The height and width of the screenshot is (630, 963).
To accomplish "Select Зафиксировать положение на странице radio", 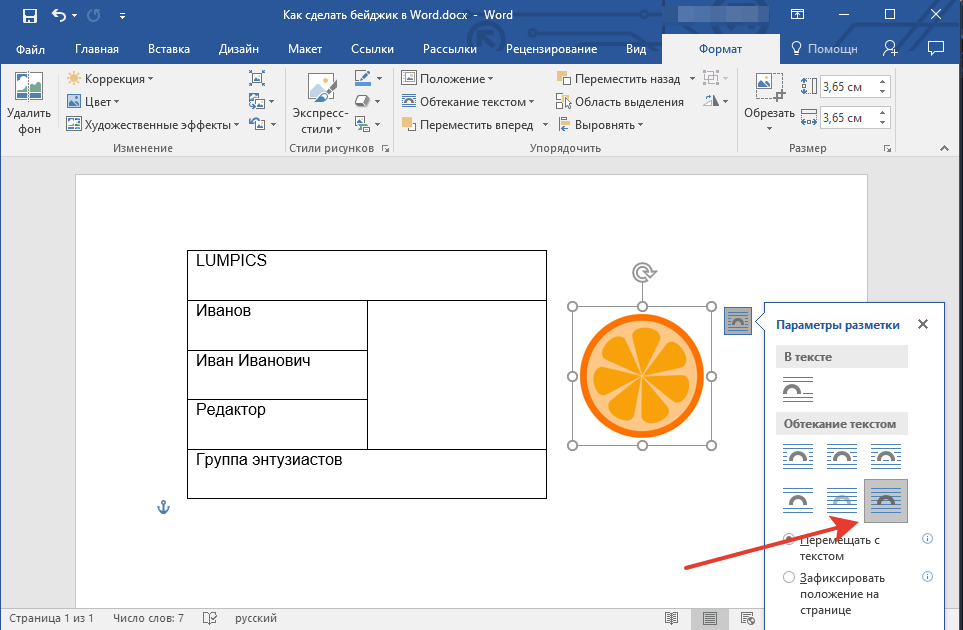I will pos(789,577).
